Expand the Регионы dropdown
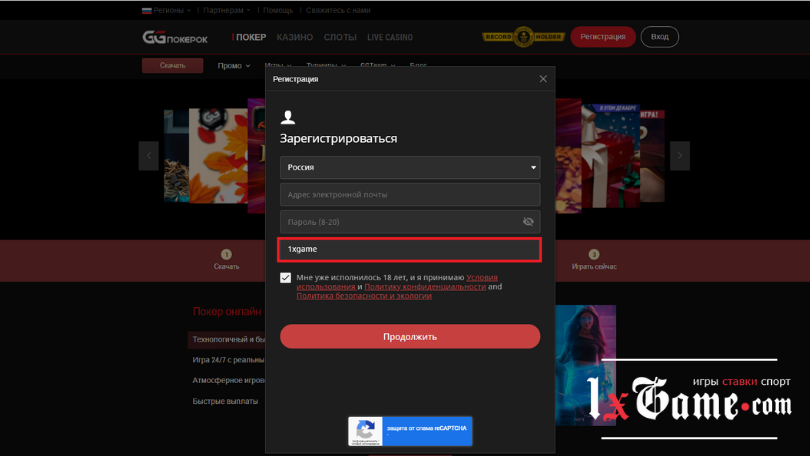 [171, 10]
